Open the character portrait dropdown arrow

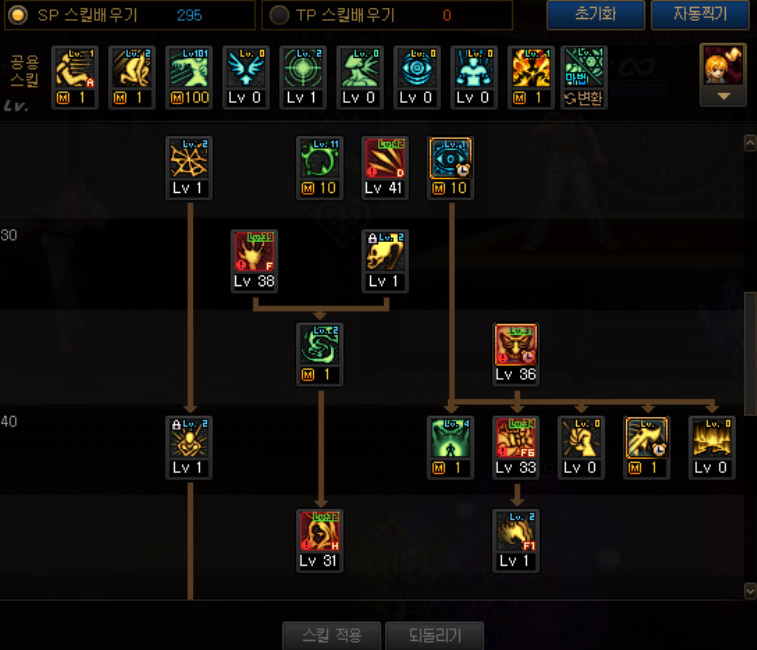coord(723,97)
